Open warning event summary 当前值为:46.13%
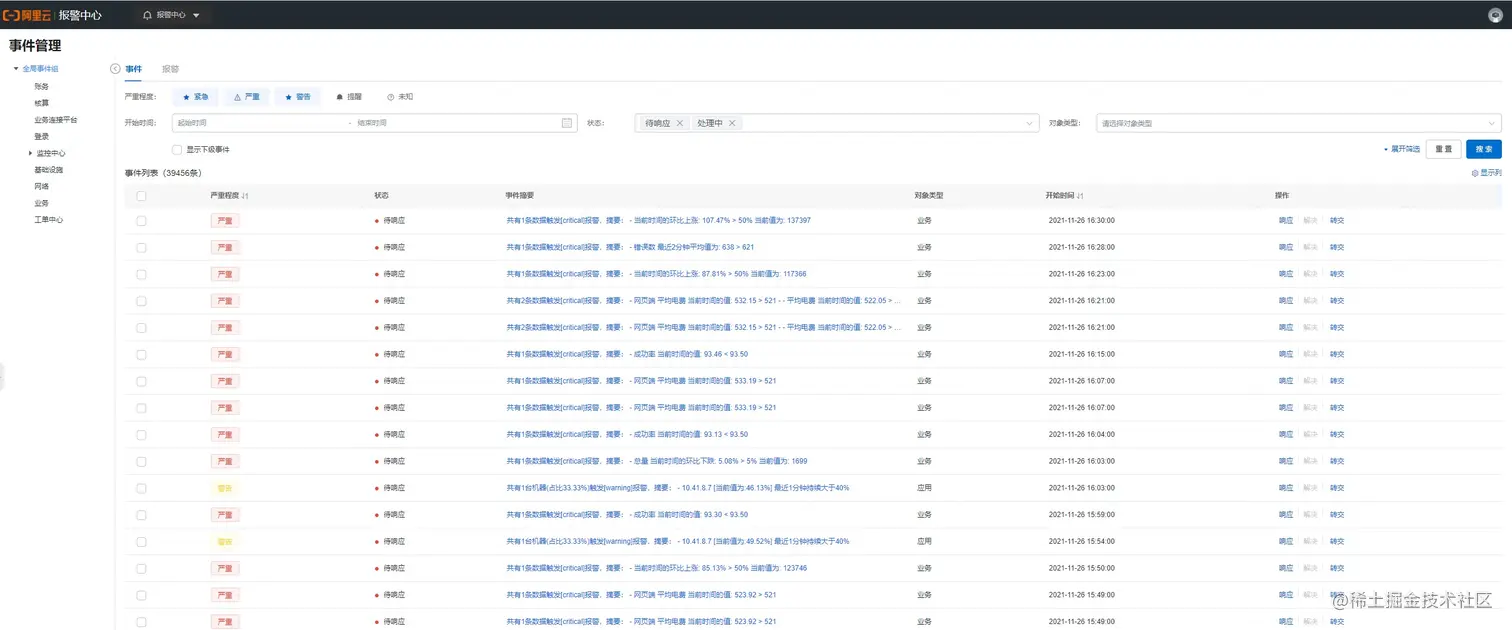Viewport: 1512px width, 630px height. coord(678,487)
